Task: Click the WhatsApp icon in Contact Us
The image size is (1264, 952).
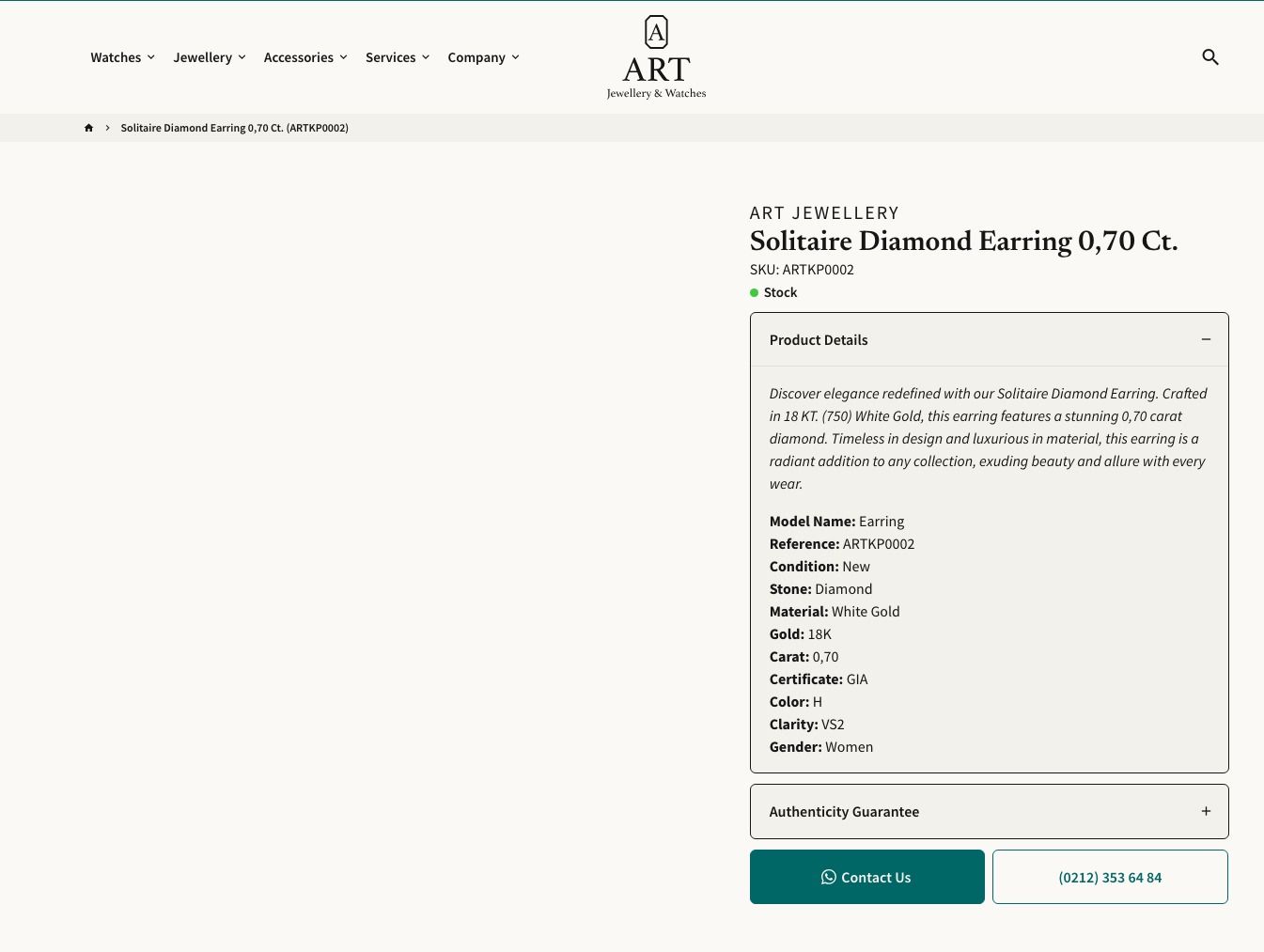Action: coord(828,877)
